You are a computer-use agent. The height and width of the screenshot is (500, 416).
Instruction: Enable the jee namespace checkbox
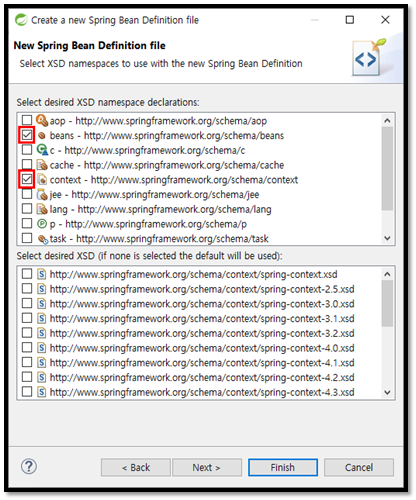27,194
